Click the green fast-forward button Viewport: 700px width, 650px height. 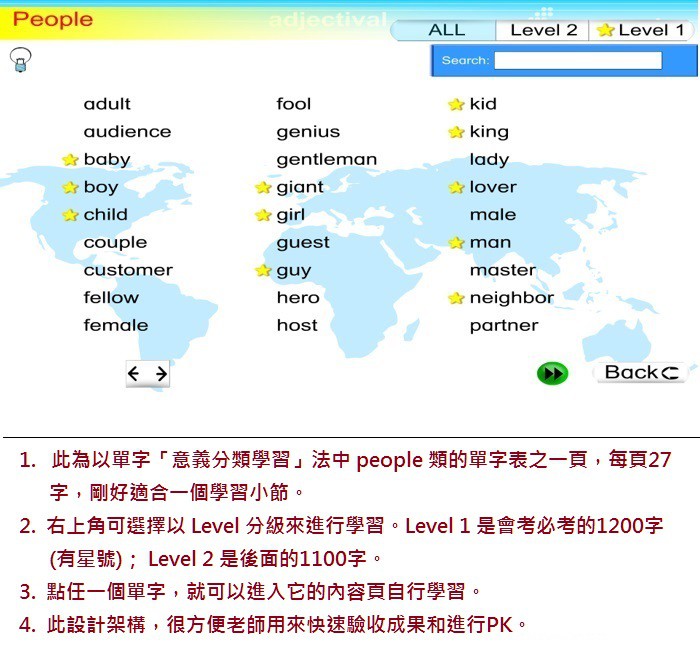552,373
